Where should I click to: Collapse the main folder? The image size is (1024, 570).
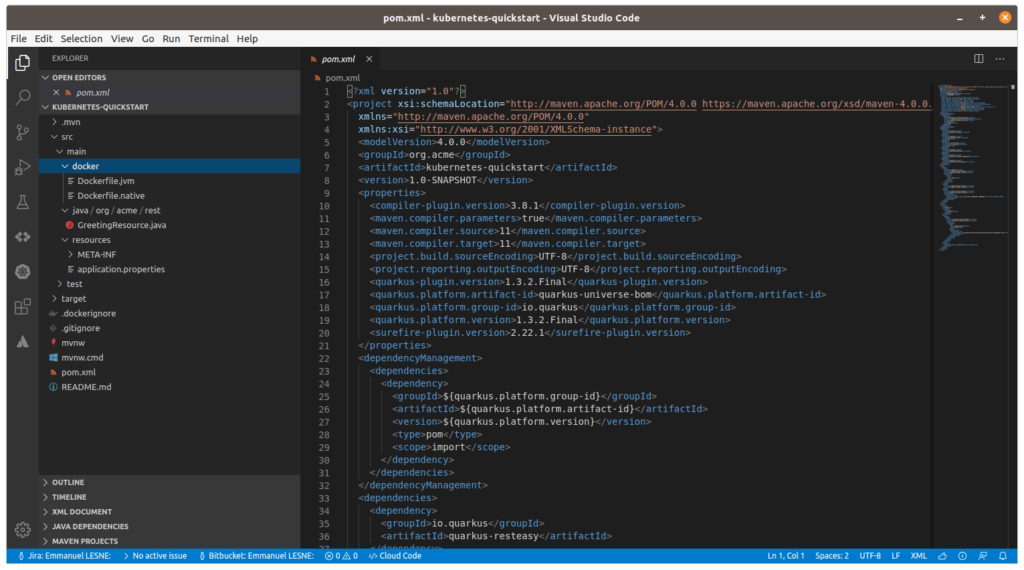(170, 151)
